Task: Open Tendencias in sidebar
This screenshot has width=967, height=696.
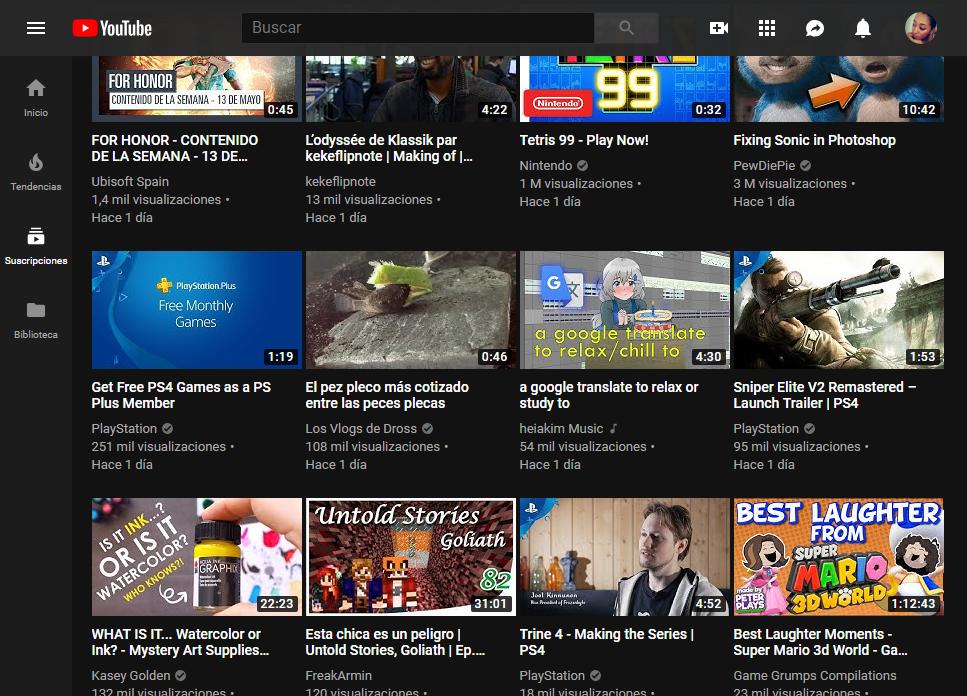Action: [36, 172]
